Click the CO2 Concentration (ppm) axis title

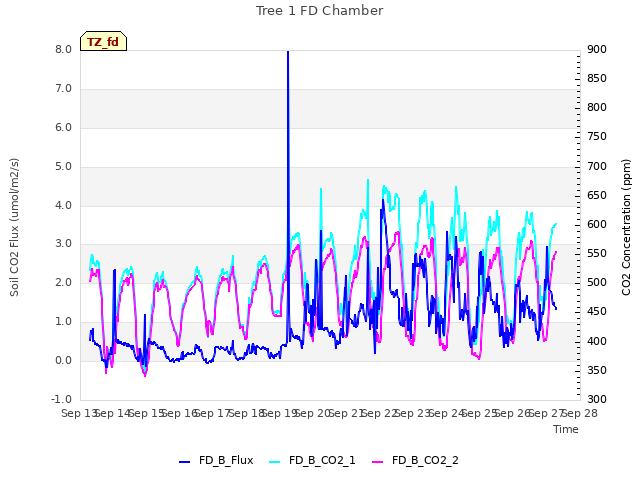point(626,227)
